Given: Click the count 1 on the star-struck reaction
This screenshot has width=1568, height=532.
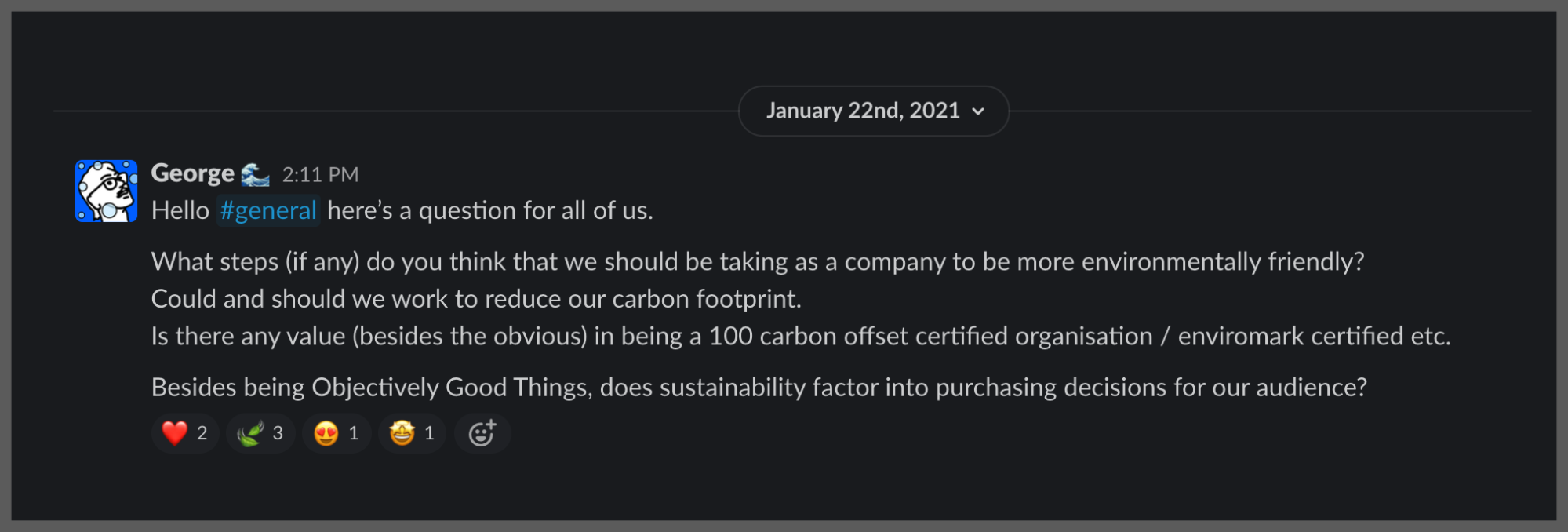Looking at the screenshot, I should tap(429, 433).
